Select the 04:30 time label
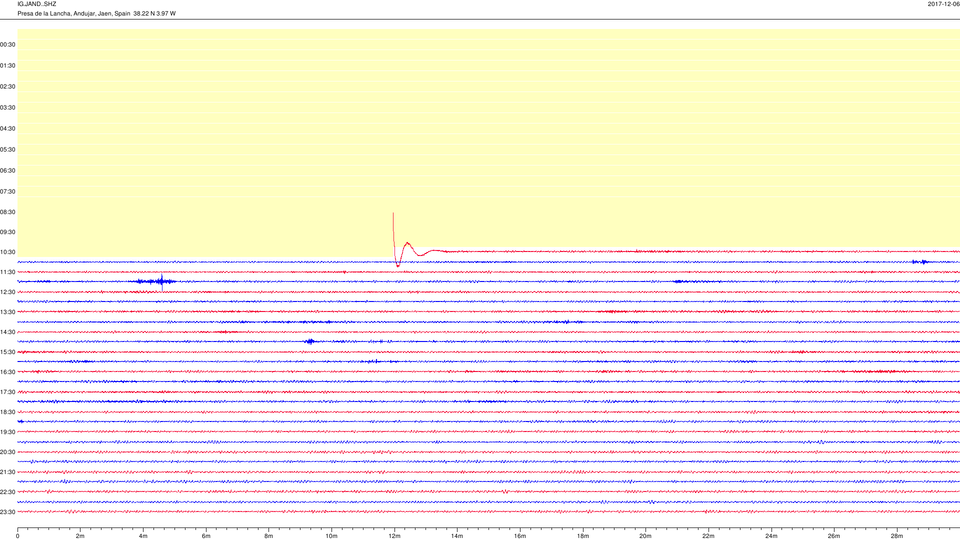 click(x=8, y=129)
